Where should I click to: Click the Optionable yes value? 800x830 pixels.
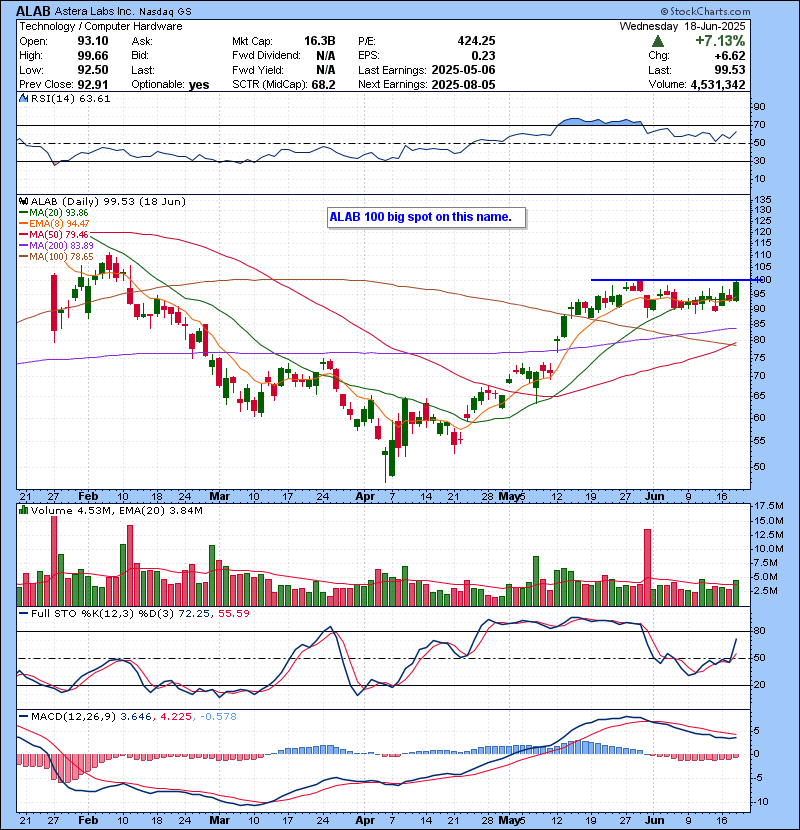tap(199, 85)
